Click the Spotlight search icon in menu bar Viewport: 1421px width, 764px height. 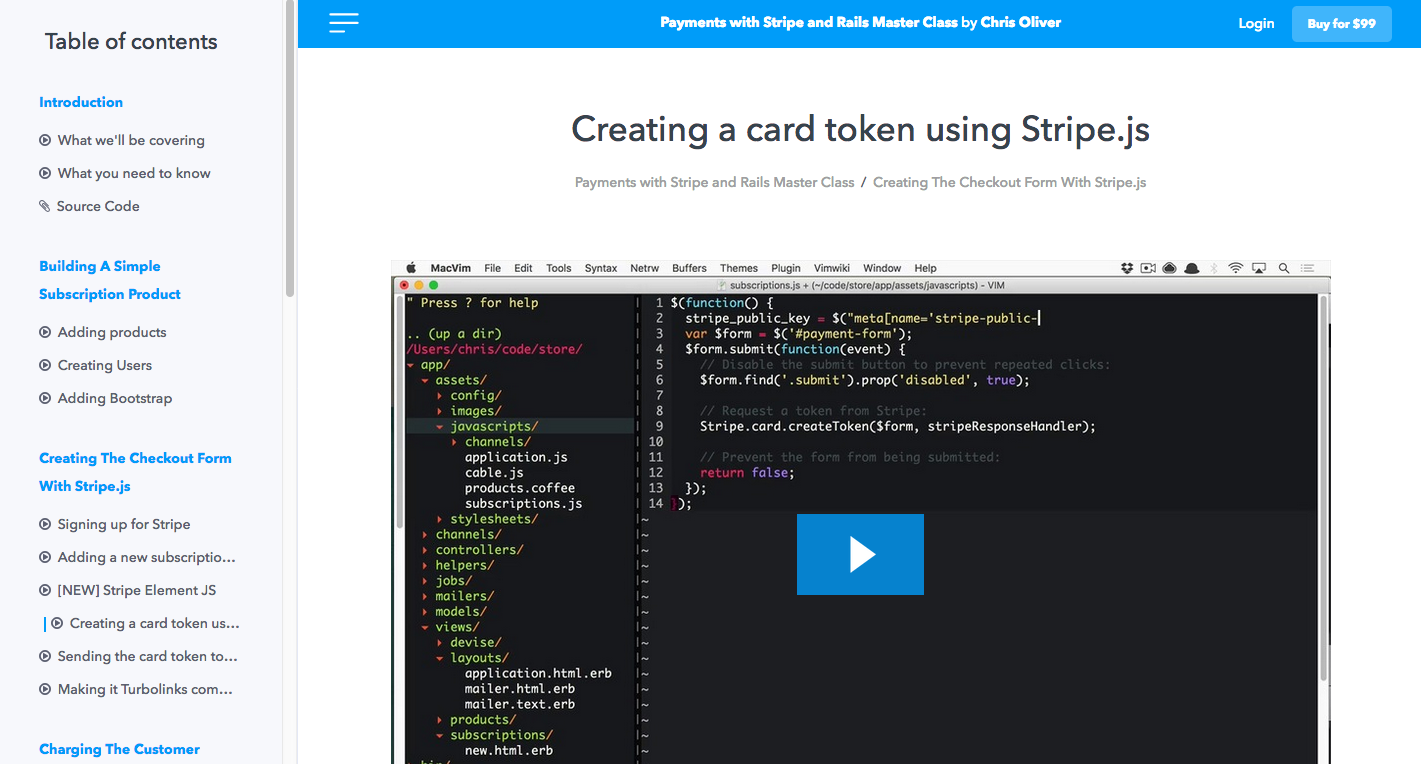click(x=1283, y=268)
